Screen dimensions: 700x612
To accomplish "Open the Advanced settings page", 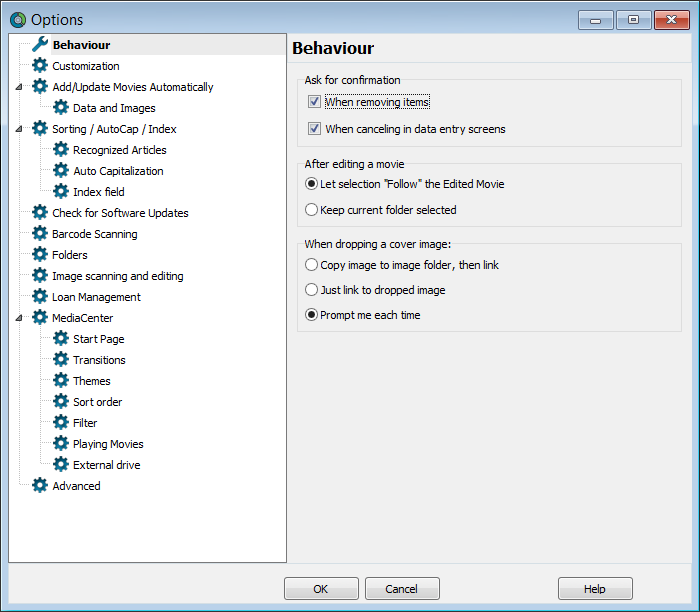I will (x=76, y=486).
